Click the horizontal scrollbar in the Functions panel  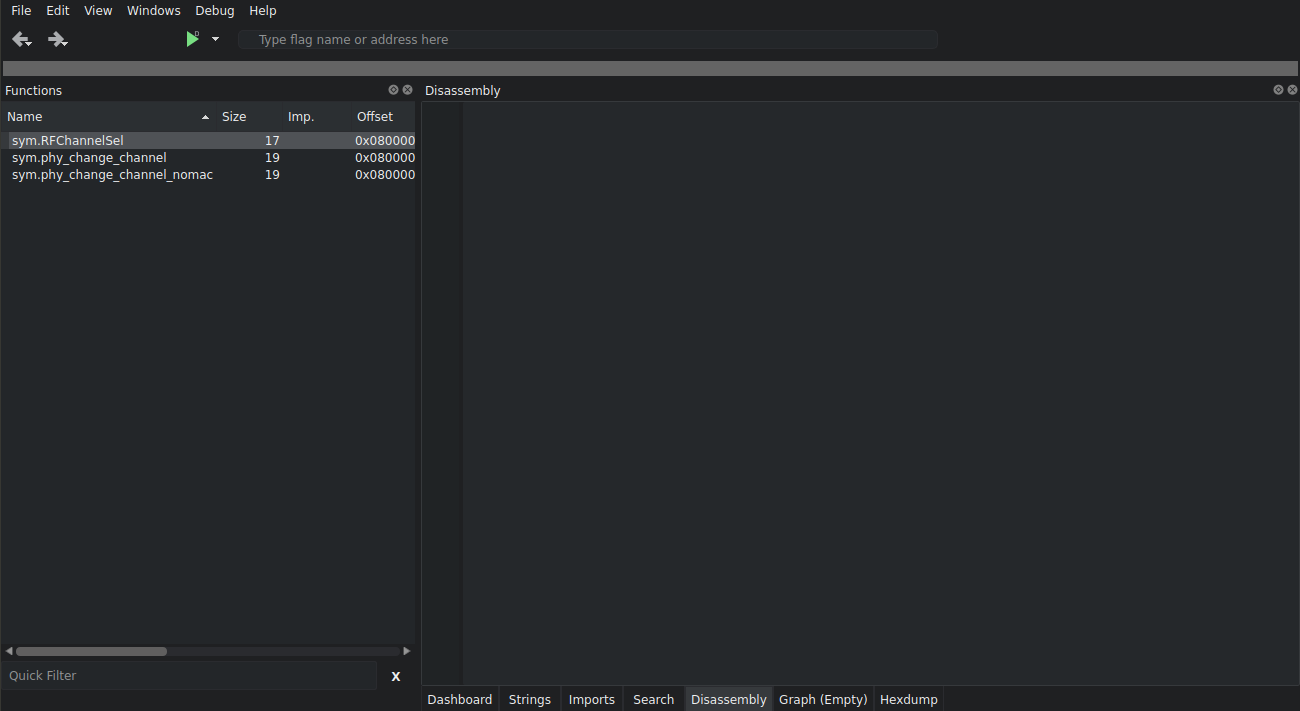[x=91, y=651]
